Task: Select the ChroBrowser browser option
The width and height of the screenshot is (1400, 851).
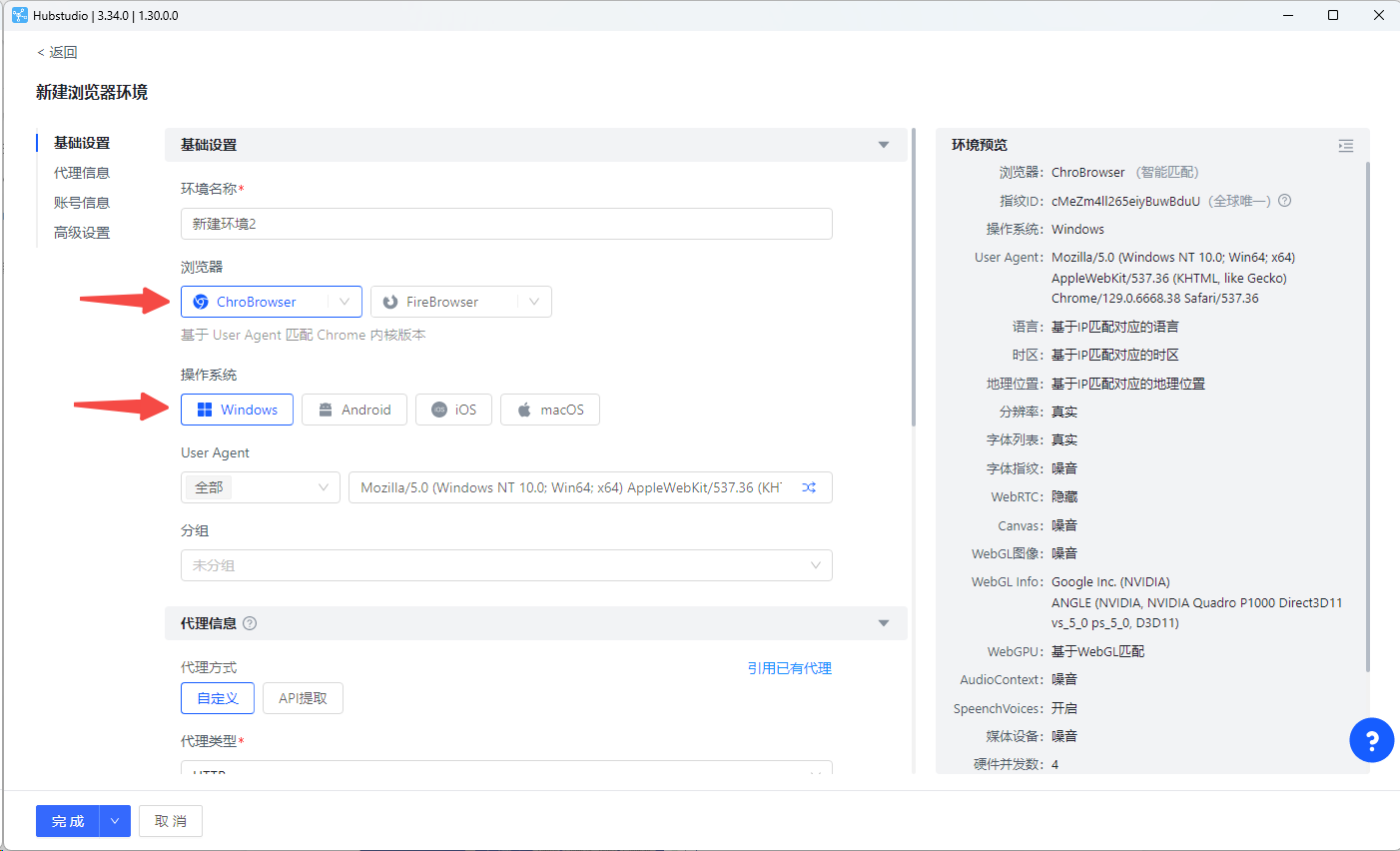Action: coord(272,302)
